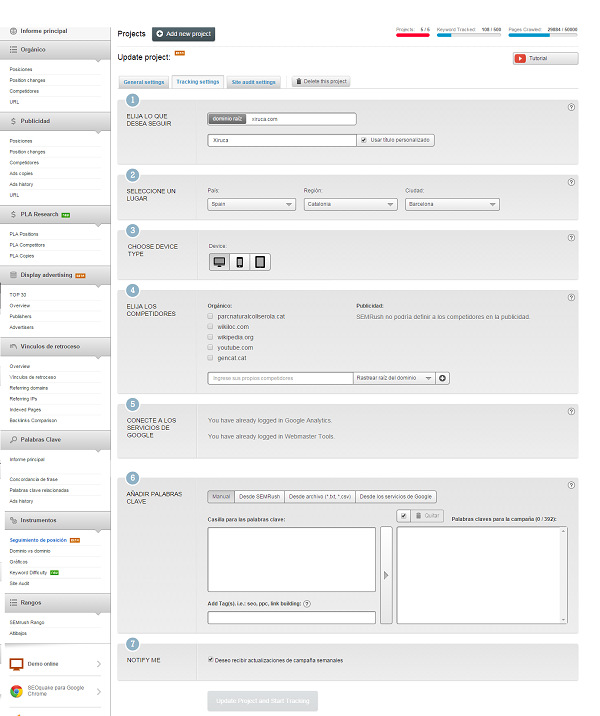Check the parcnaturalcollserola.cat competitor
This screenshot has width=600, height=716.
210,316
